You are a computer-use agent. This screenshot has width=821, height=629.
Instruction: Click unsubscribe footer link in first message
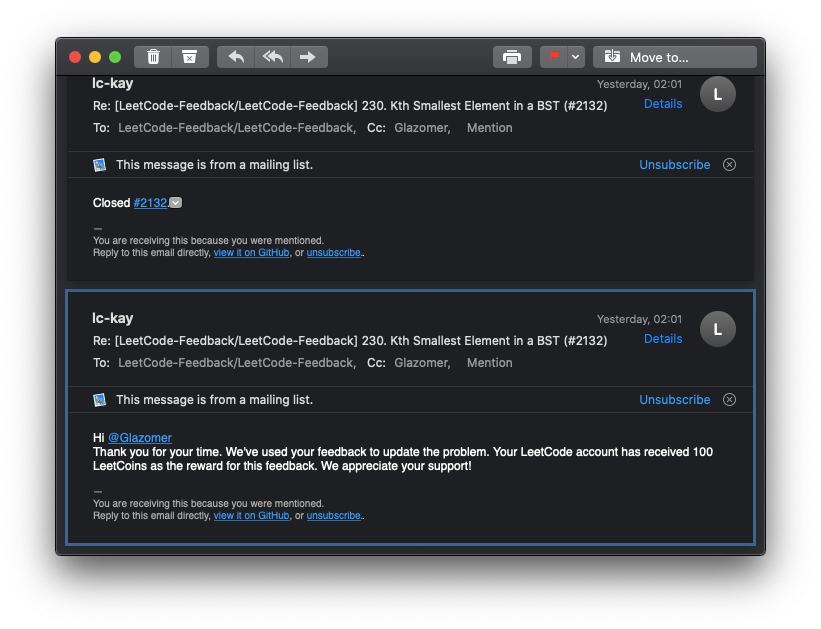(x=334, y=252)
